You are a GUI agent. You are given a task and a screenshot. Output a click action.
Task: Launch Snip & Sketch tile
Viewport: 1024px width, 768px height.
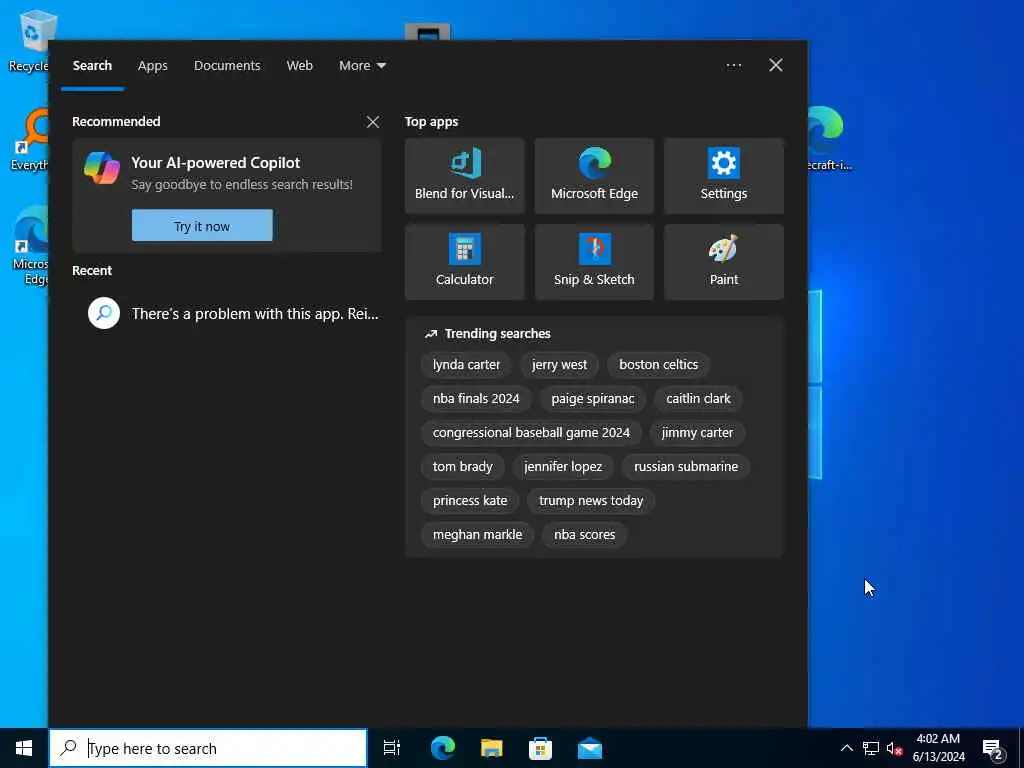pyautogui.click(x=594, y=262)
